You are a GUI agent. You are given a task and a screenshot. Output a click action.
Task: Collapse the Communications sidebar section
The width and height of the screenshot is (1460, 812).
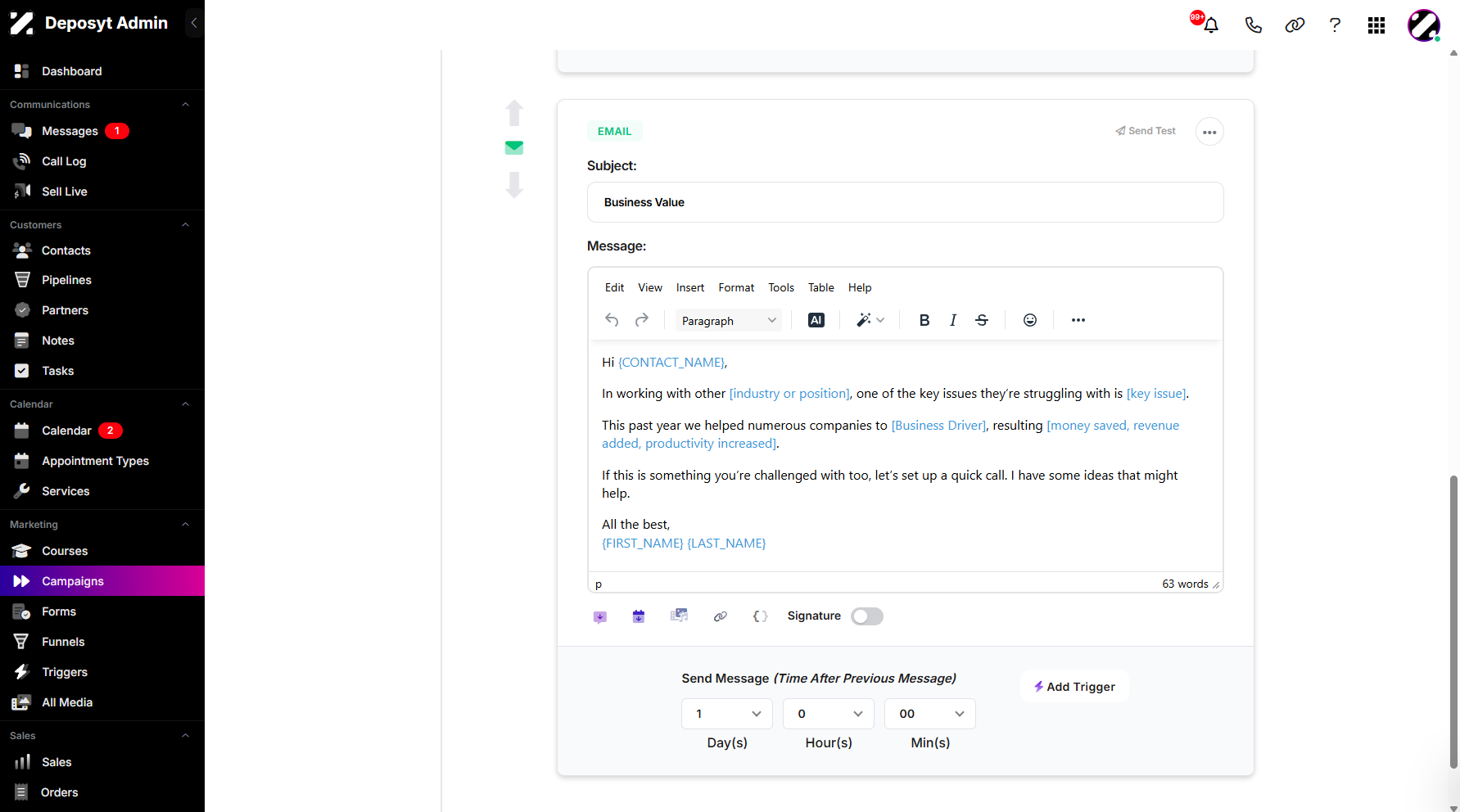coord(185,105)
